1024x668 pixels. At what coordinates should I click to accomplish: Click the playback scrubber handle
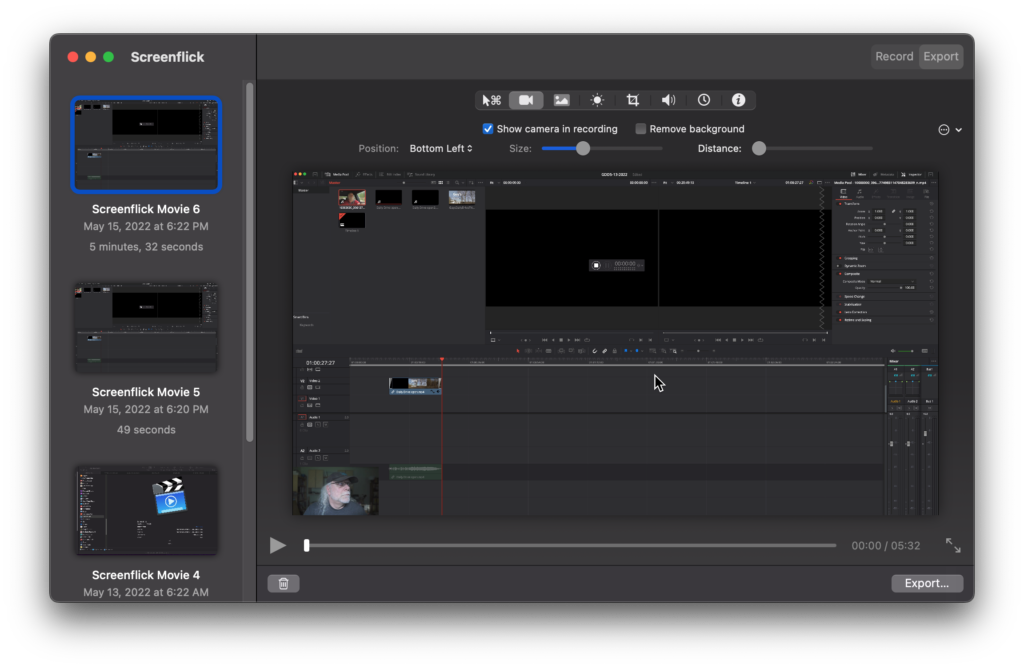pyautogui.click(x=306, y=545)
